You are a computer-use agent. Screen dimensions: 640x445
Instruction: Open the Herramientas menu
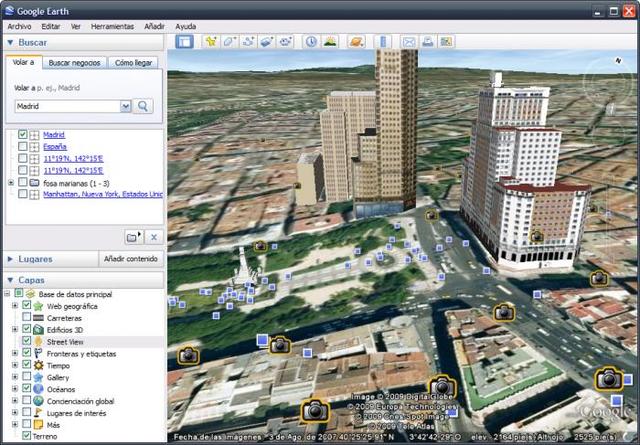click(x=112, y=27)
